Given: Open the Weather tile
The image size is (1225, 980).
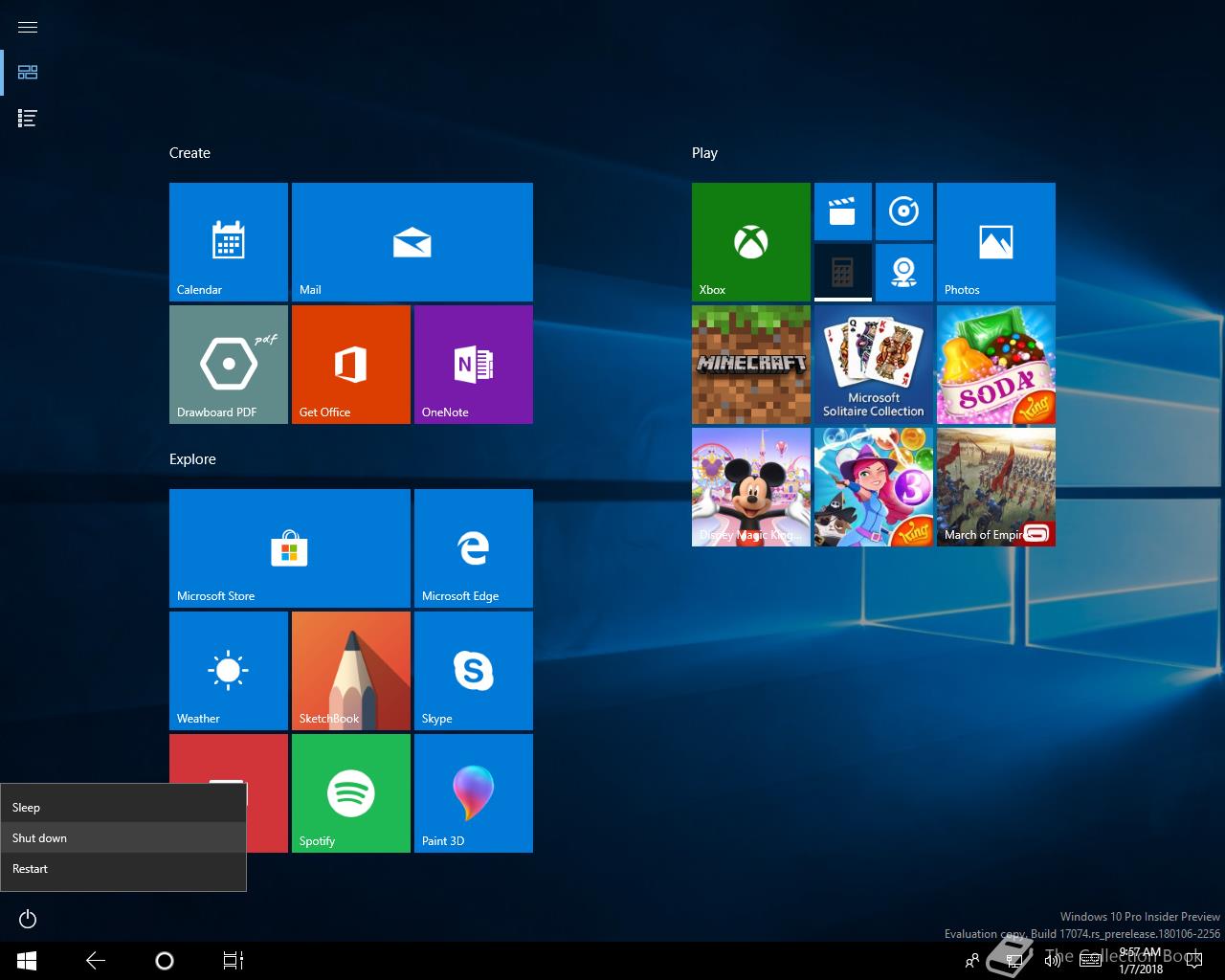Looking at the screenshot, I should click(x=229, y=671).
